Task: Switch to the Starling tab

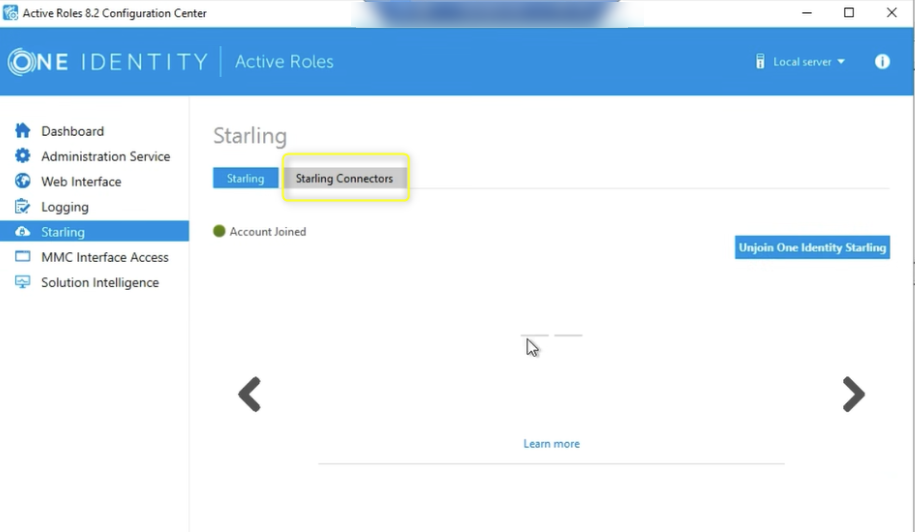Action: pyautogui.click(x=245, y=178)
